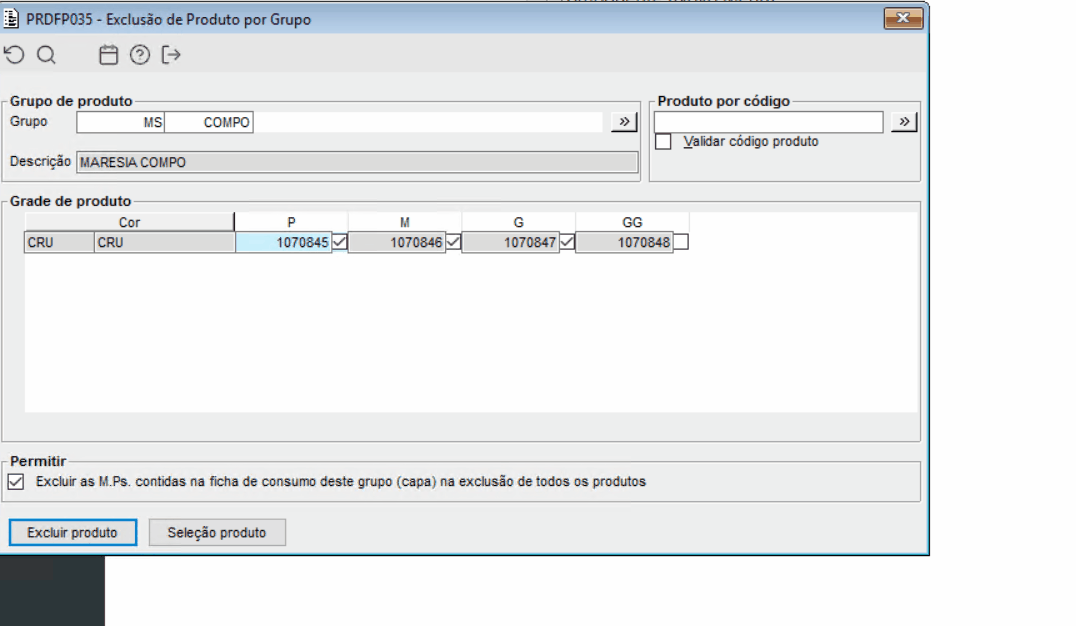Open the search magnifier tool
The image size is (1076, 626).
point(46,55)
